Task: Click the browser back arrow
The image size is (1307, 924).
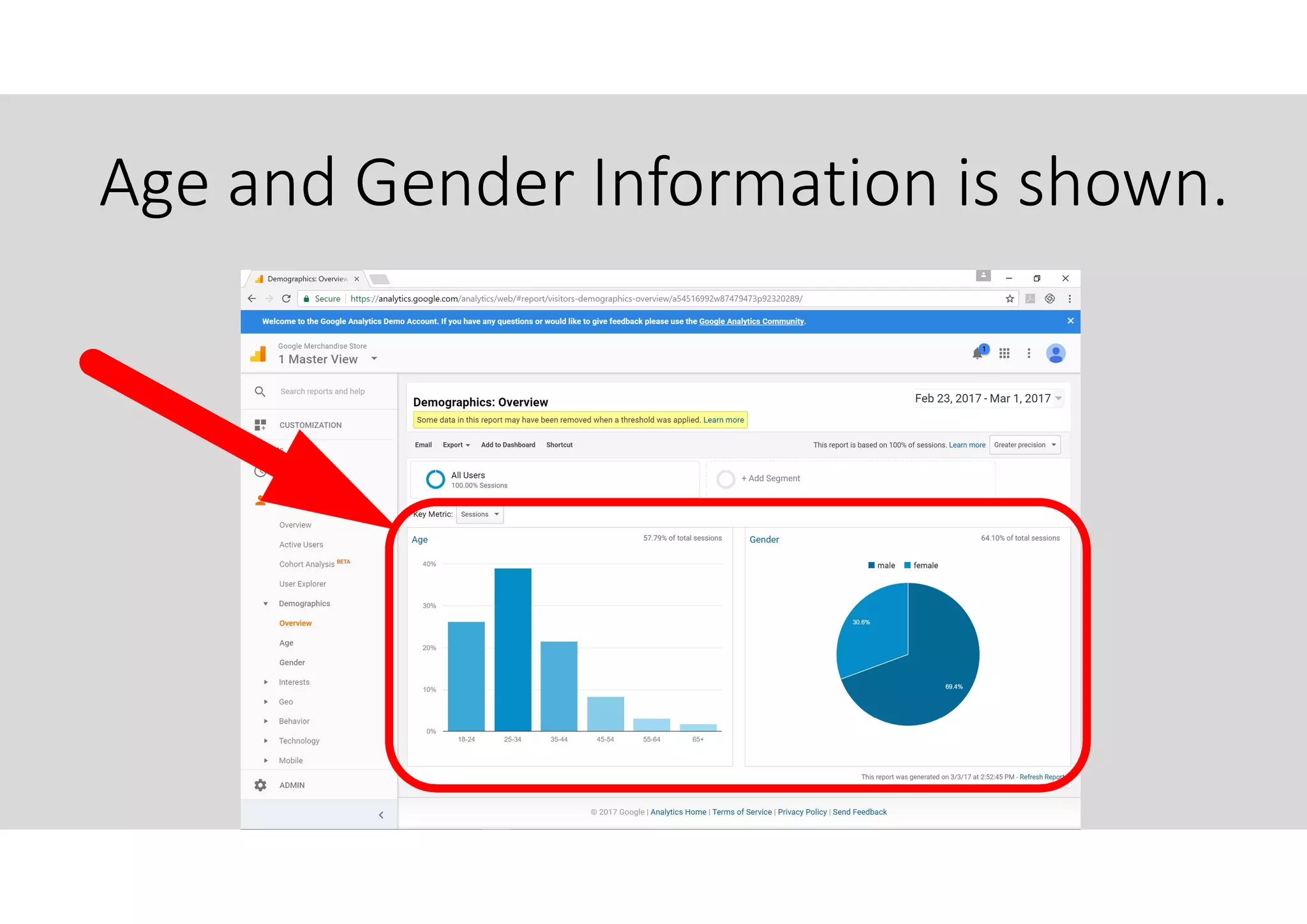Action: click(251, 299)
